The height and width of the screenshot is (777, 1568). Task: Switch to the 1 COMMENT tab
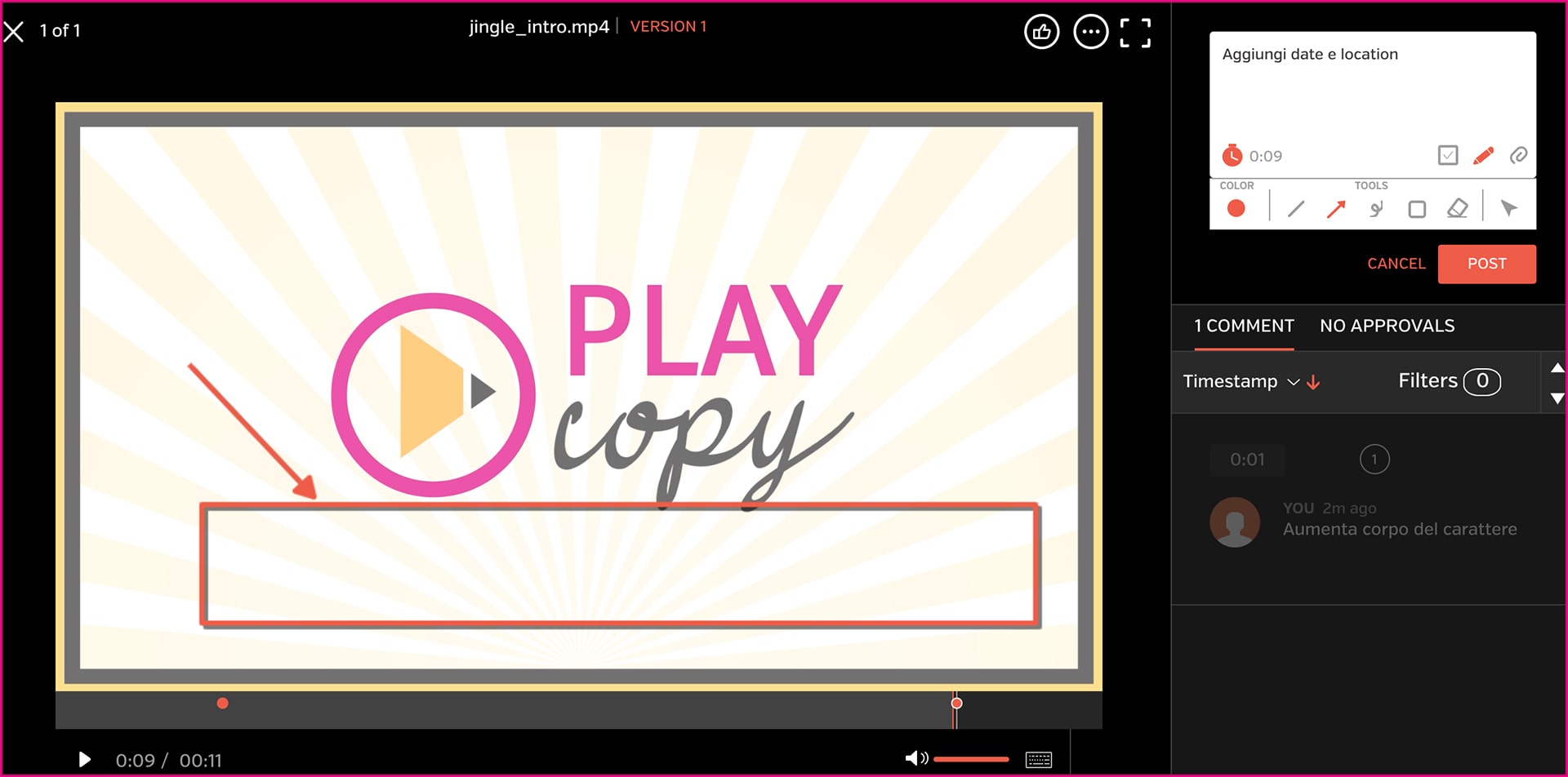(x=1244, y=326)
